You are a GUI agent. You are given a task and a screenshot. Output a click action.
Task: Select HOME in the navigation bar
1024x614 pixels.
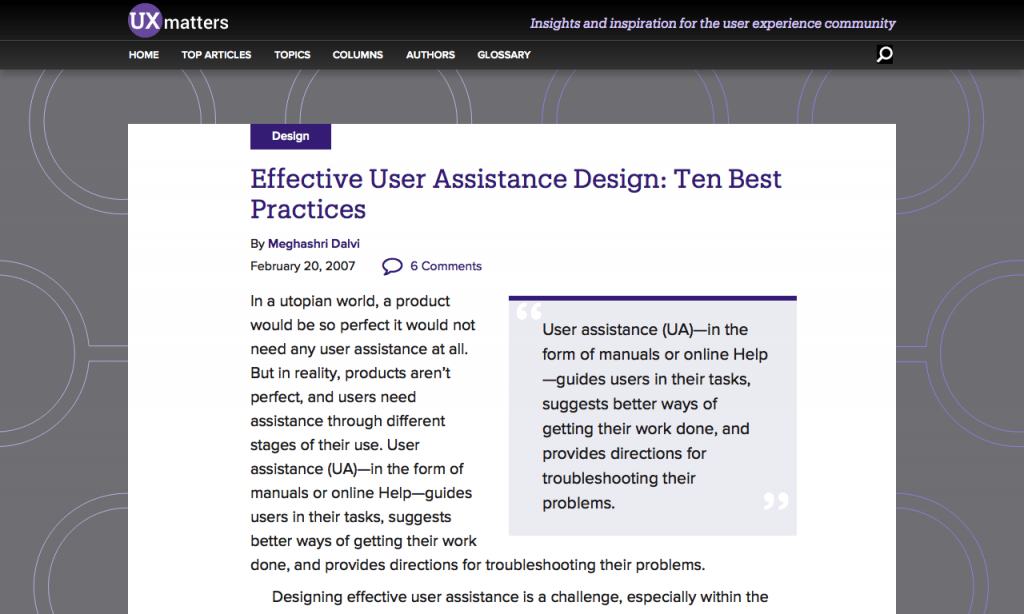tap(143, 55)
